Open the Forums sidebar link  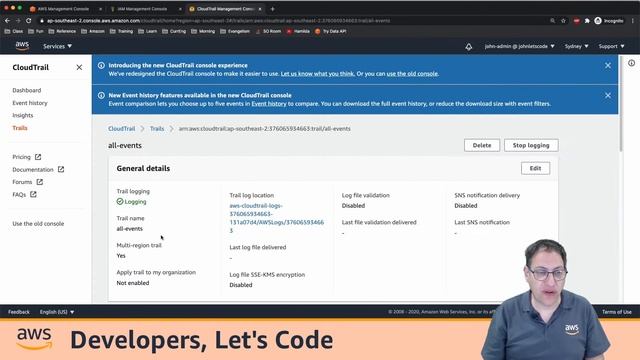[22, 182]
